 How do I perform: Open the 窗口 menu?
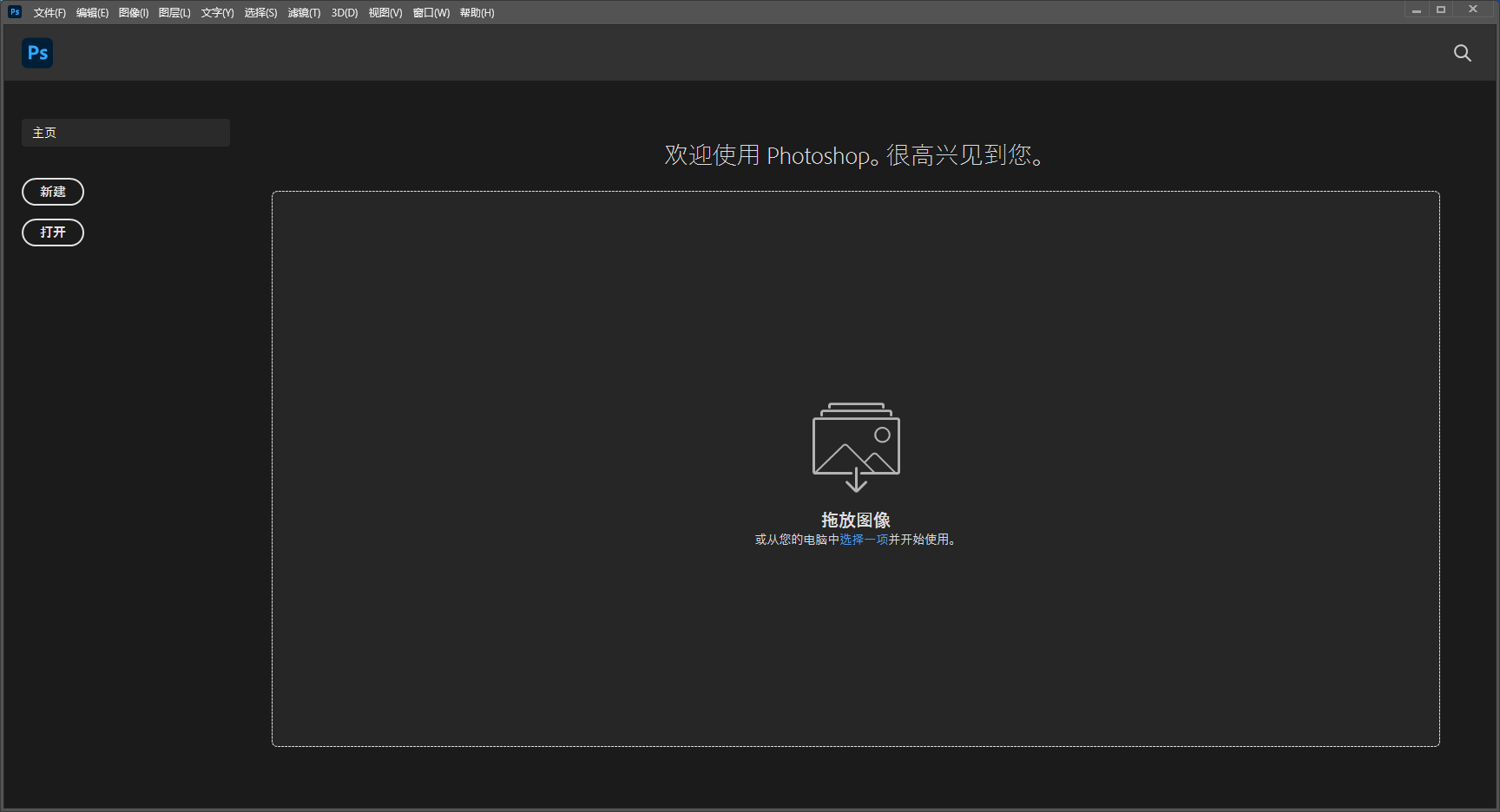point(431,12)
